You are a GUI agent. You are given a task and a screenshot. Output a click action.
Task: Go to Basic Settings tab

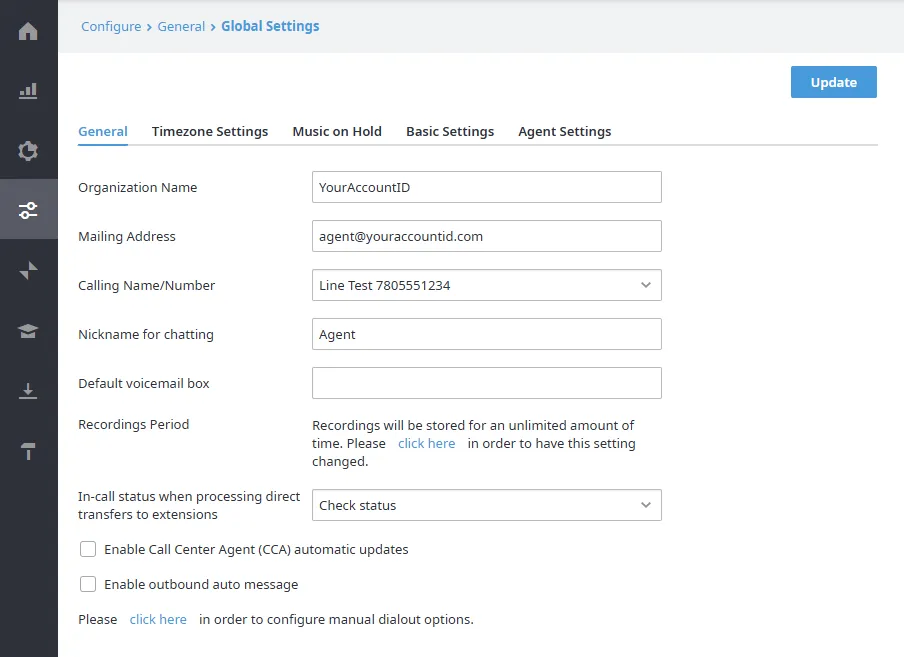pos(450,131)
